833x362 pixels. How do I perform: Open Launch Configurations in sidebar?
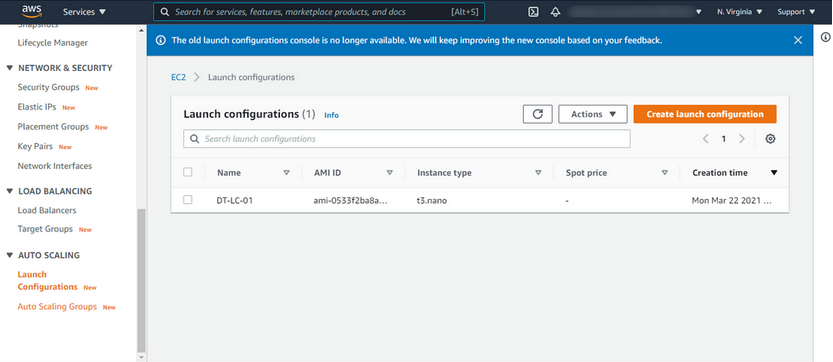click(x=47, y=281)
